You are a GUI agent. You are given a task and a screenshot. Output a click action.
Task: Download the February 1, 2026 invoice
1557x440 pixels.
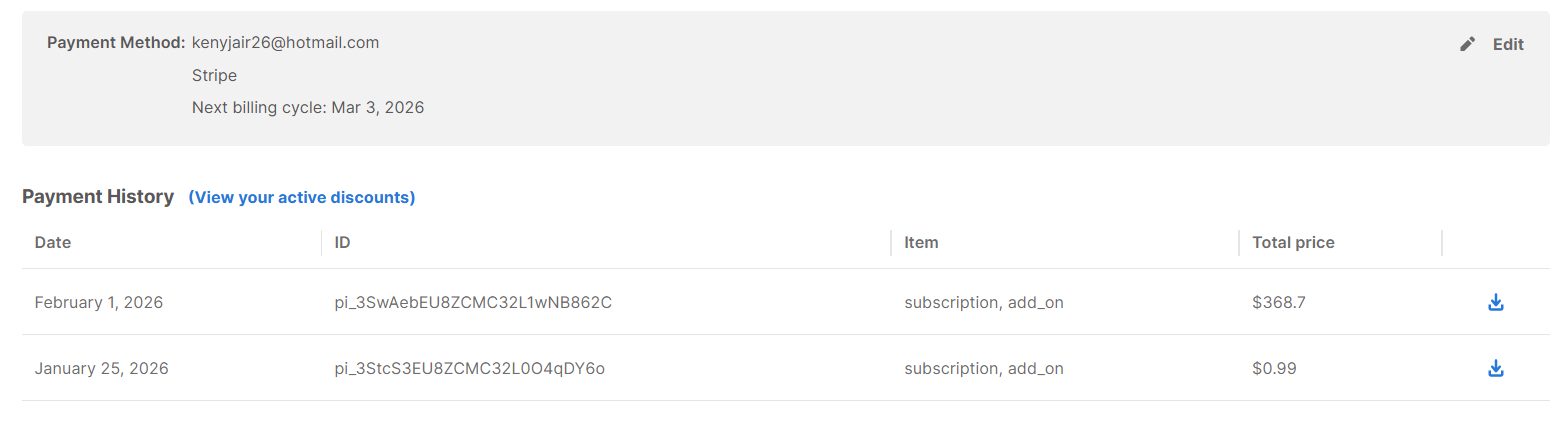[1495, 302]
